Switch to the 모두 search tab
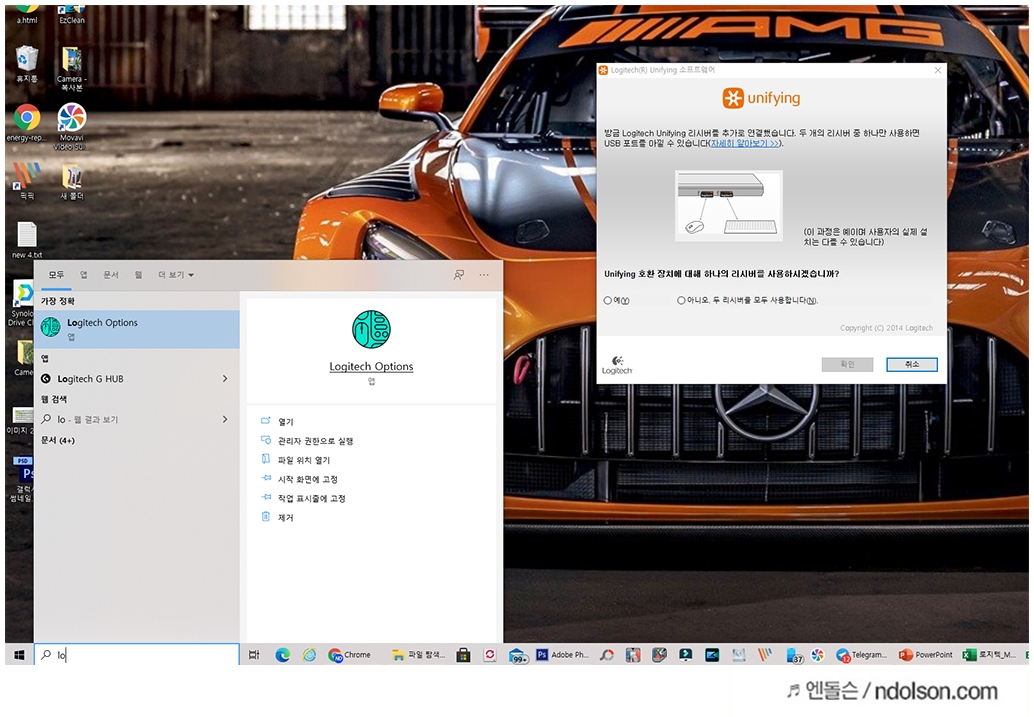The width and height of the screenshot is (1034, 717). [56, 275]
